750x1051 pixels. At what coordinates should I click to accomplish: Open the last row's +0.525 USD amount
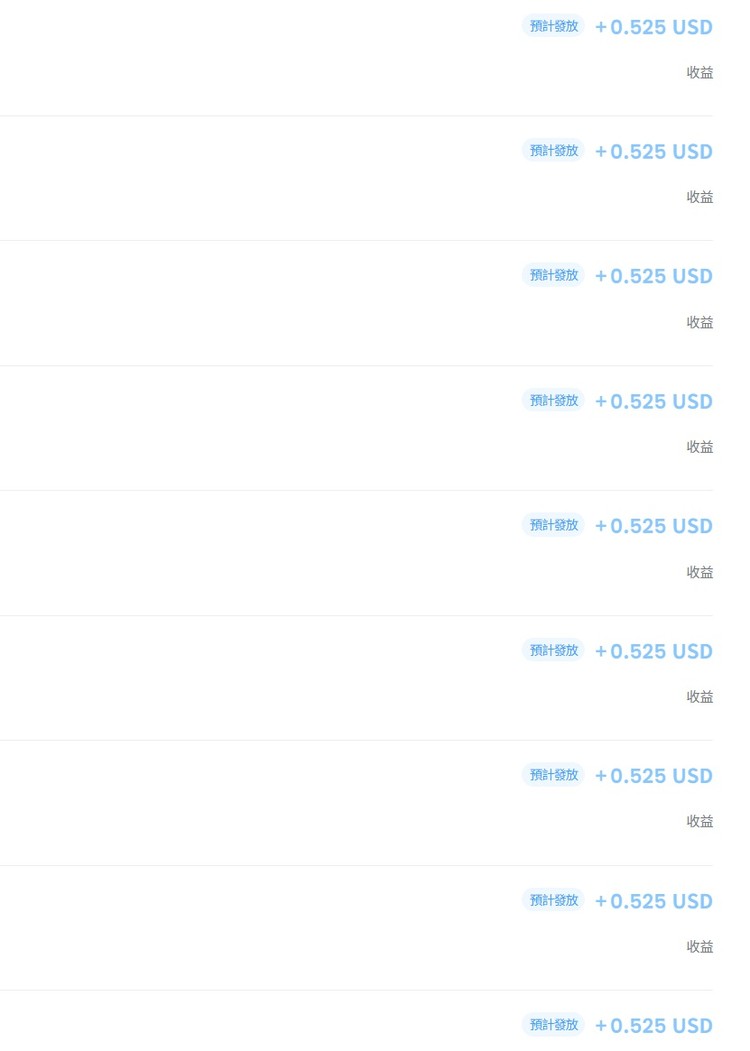(654, 1026)
